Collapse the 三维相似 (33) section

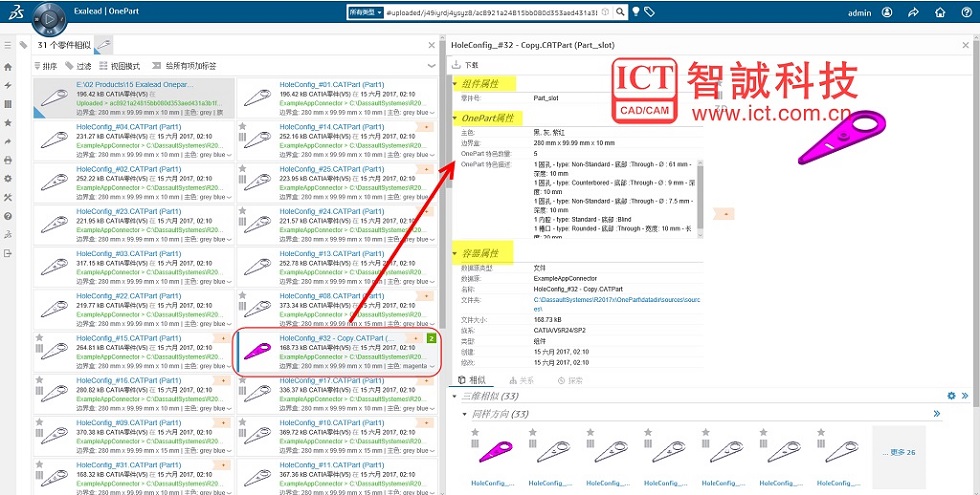click(x=455, y=396)
